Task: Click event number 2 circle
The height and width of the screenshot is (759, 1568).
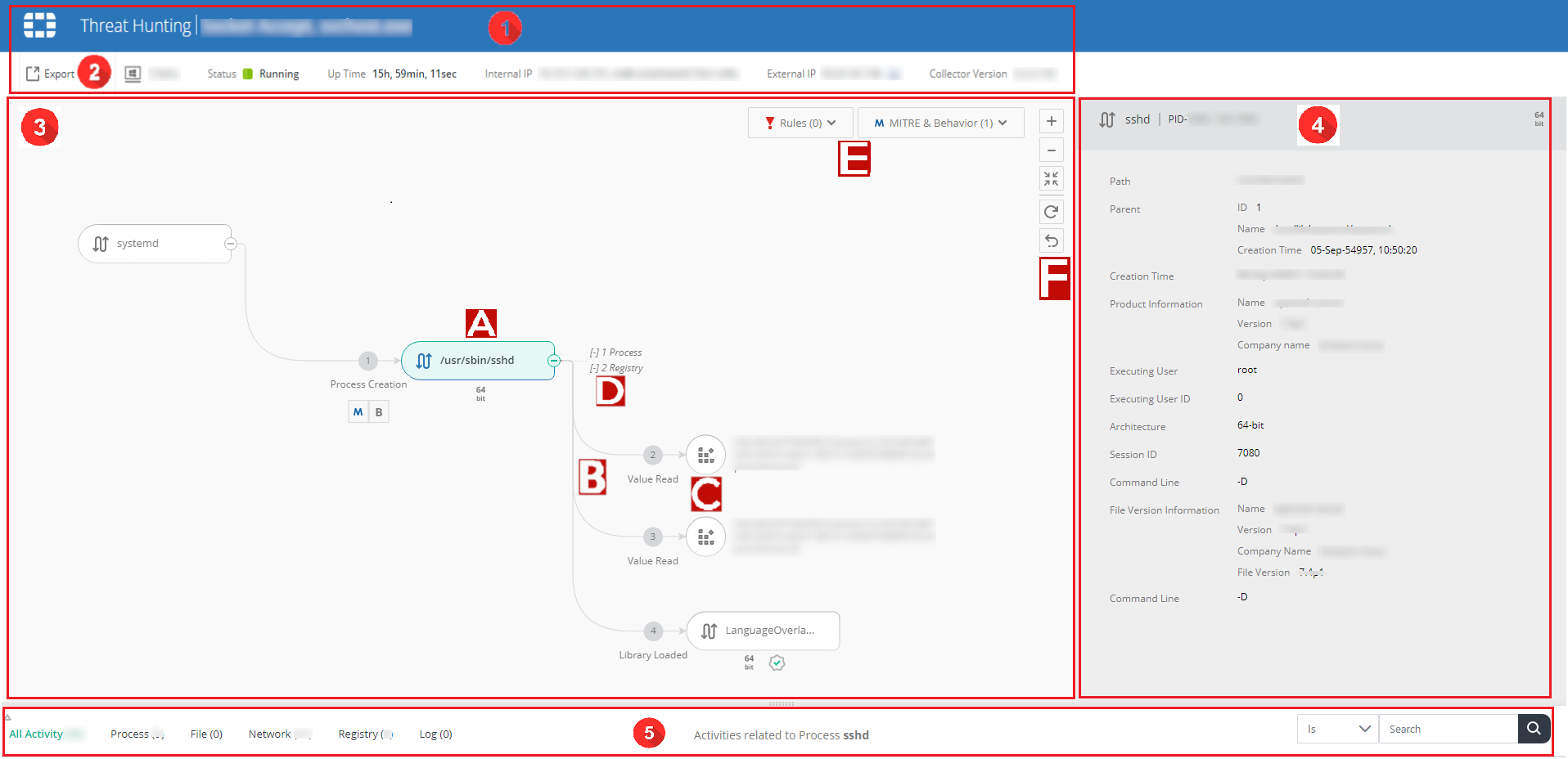Action: (652, 455)
